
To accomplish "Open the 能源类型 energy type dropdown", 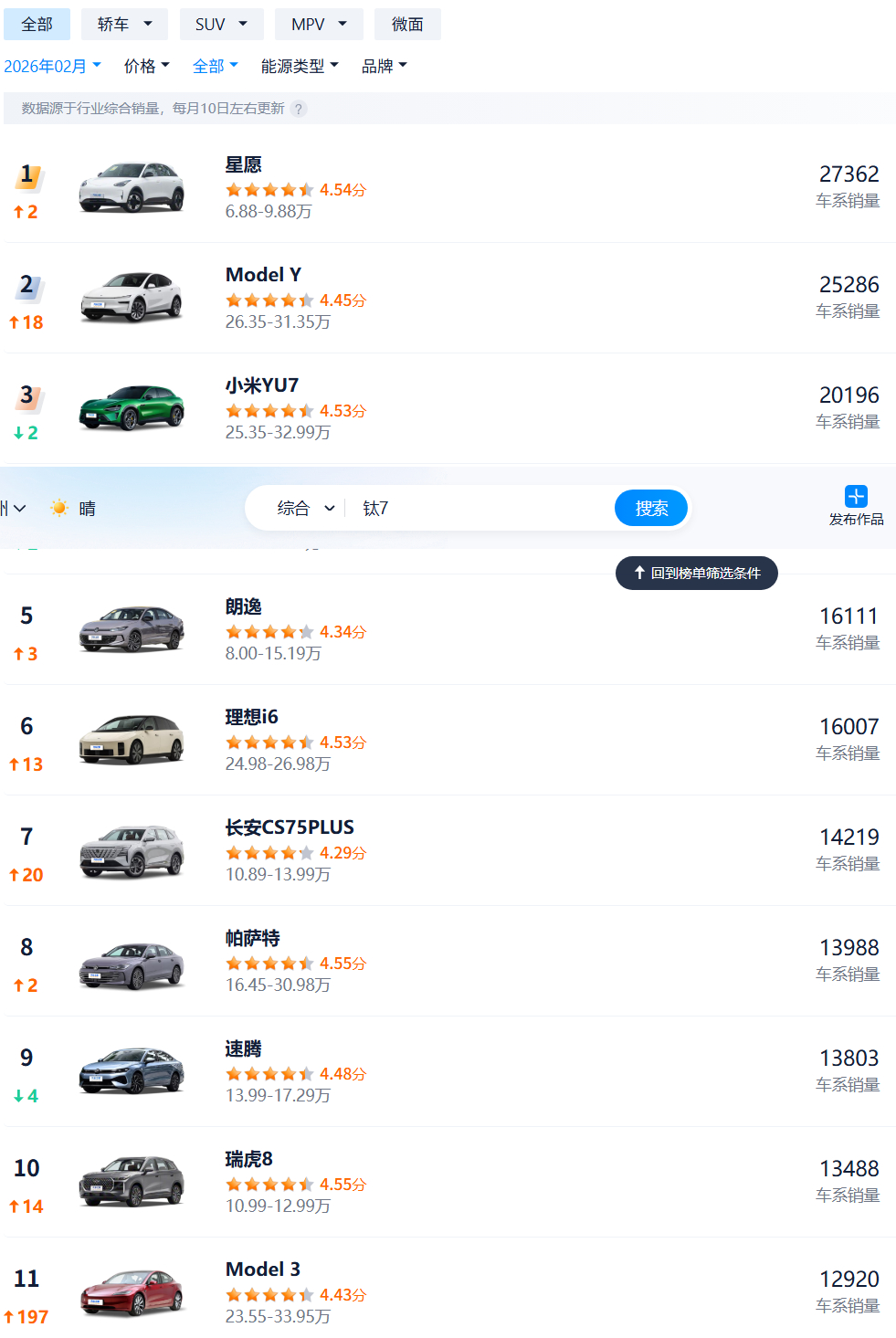I will (x=299, y=66).
